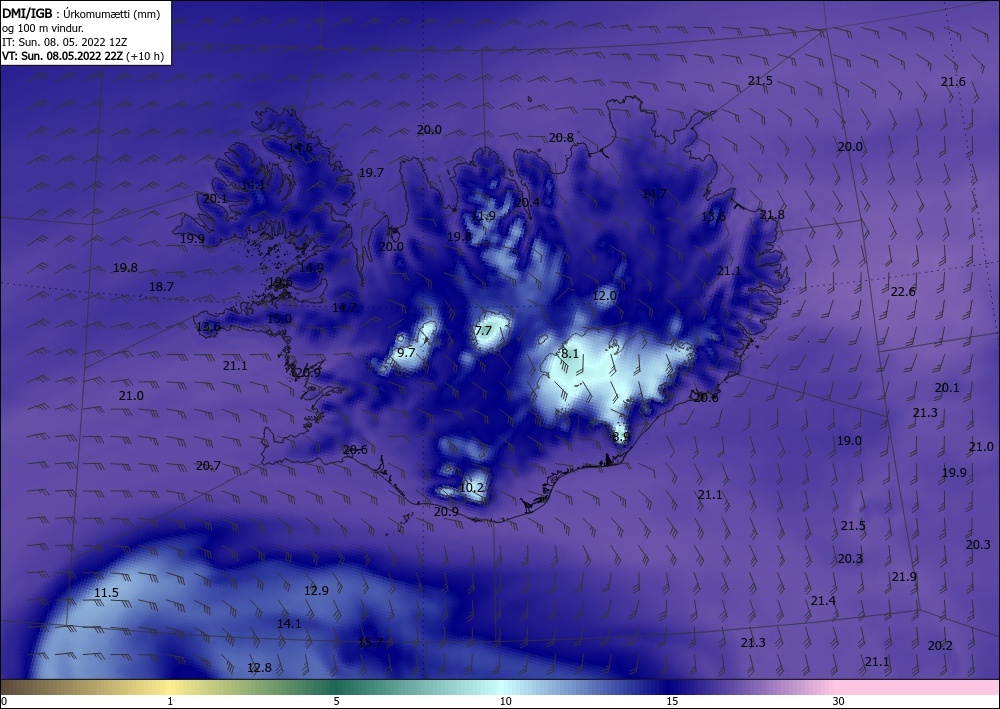This screenshot has height=709, width=1000.
Task: Click the 15.0 value on the map
Action: (279, 318)
